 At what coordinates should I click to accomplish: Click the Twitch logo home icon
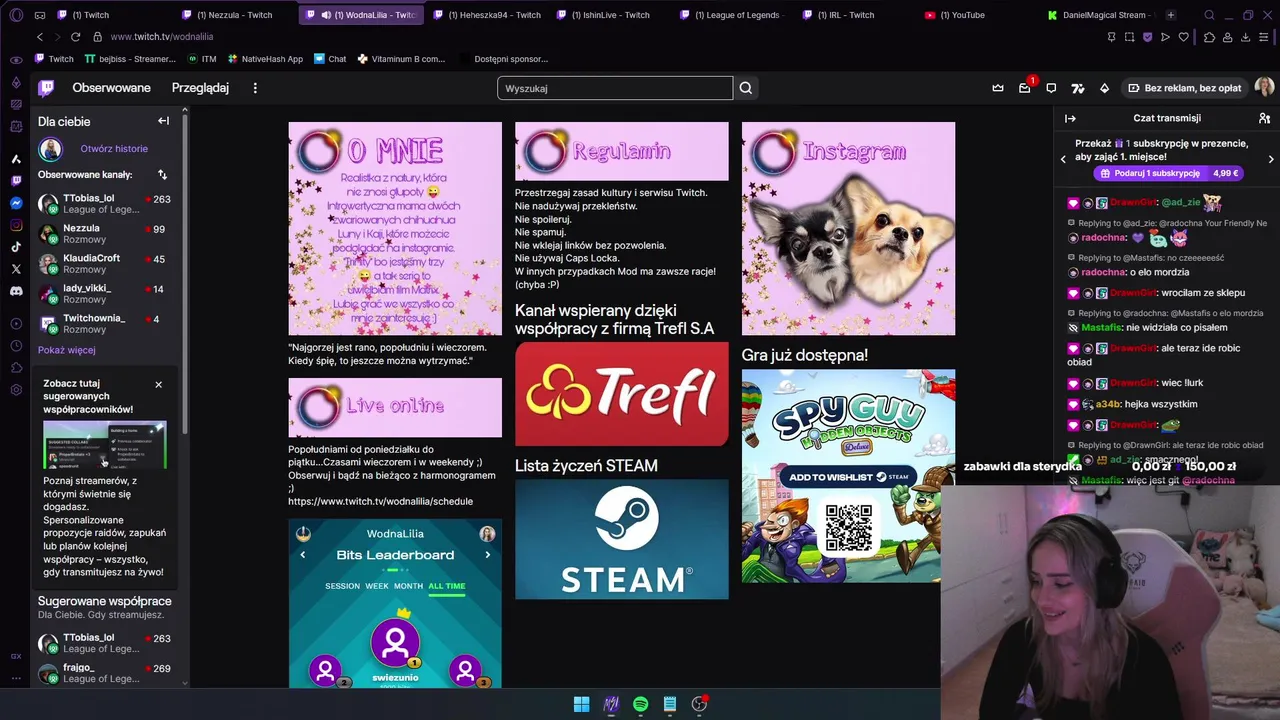coord(46,88)
